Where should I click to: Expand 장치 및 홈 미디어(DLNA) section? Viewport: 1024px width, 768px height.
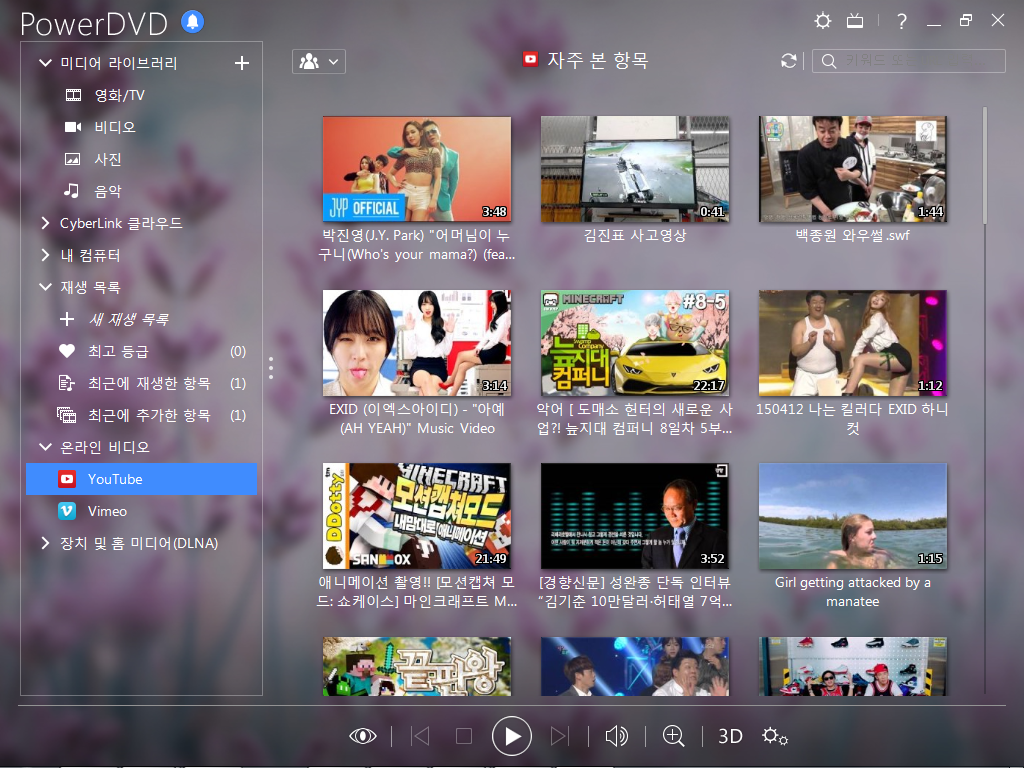[45, 543]
